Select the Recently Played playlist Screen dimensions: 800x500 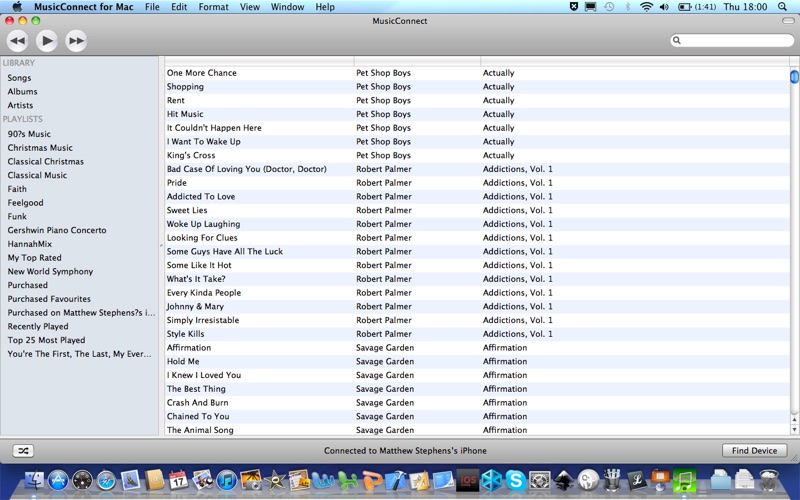click(x=38, y=326)
